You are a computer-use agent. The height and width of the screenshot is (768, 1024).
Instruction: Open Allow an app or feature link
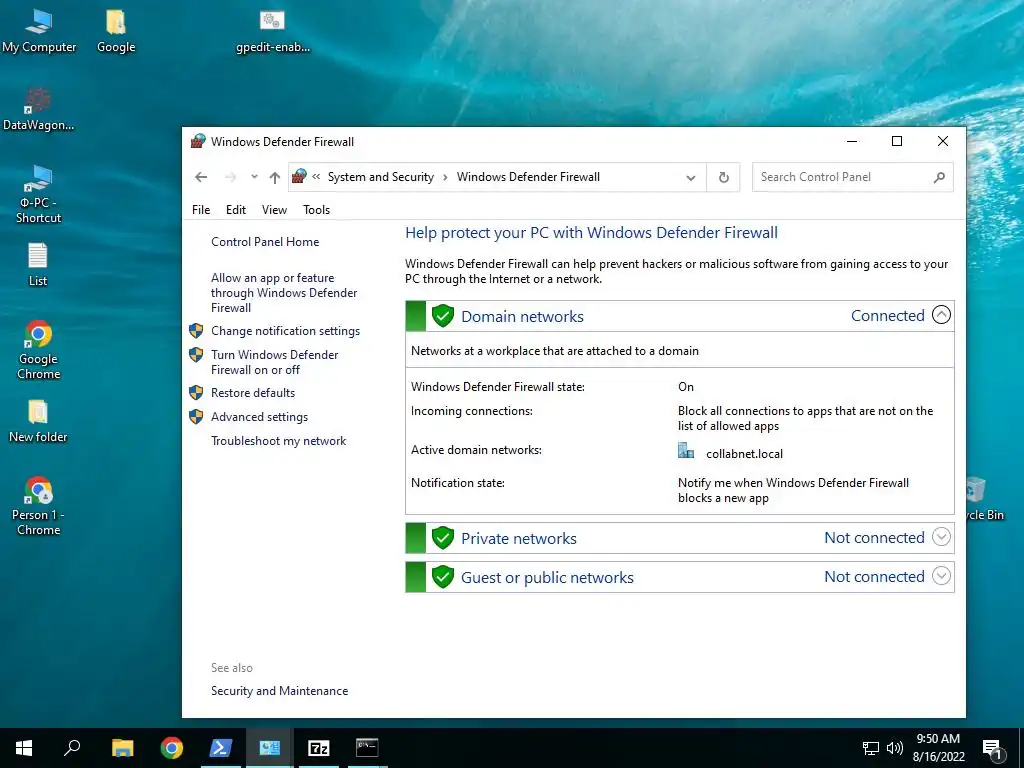284,293
